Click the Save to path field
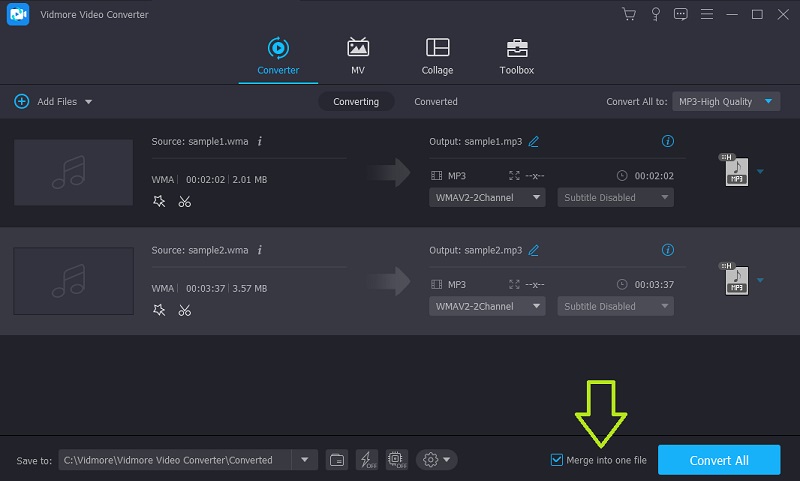Image resolution: width=800 pixels, height=481 pixels. pos(175,460)
